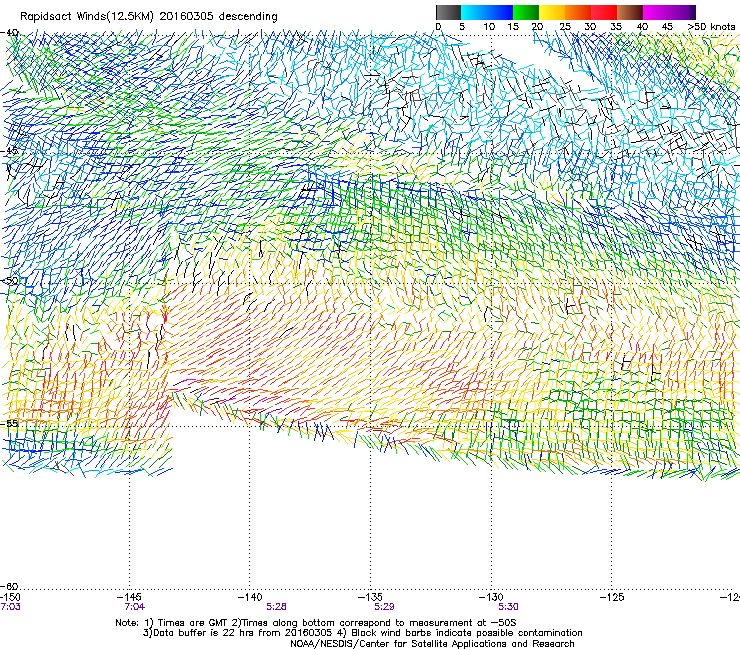Click the red 30-35 knots legend swatch
The height and width of the screenshot is (650, 740).
click(x=604, y=12)
